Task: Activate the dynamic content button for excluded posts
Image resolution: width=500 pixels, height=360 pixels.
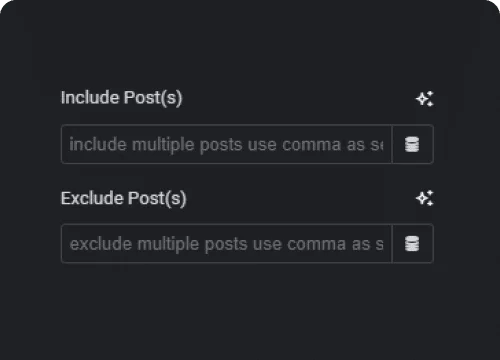Action: coord(413,244)
